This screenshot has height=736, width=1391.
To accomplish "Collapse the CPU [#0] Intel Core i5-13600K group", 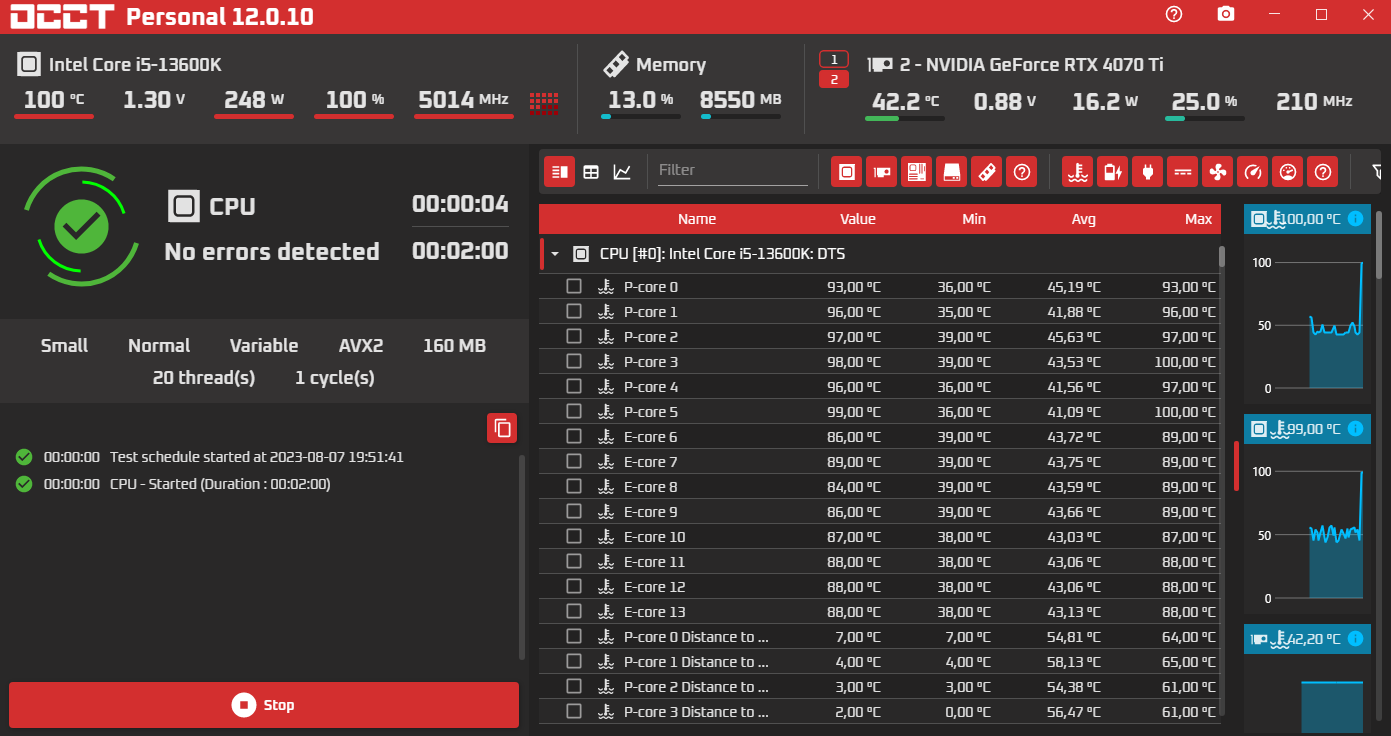I will 555,254.
